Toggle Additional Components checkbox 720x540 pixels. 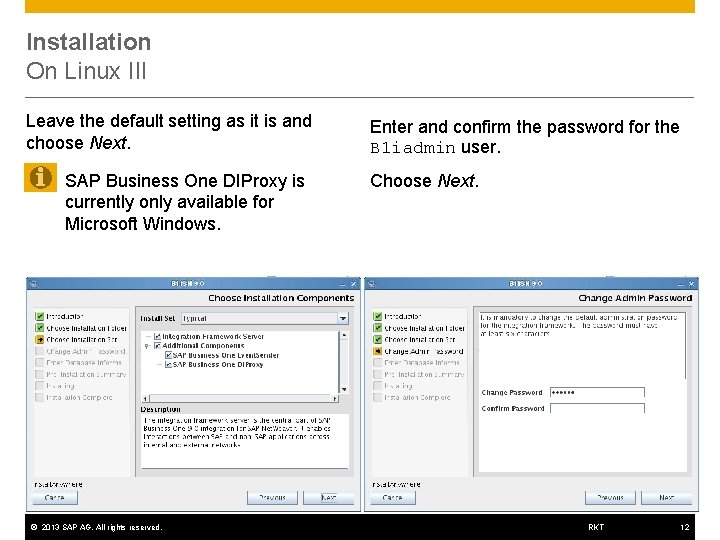158,346
